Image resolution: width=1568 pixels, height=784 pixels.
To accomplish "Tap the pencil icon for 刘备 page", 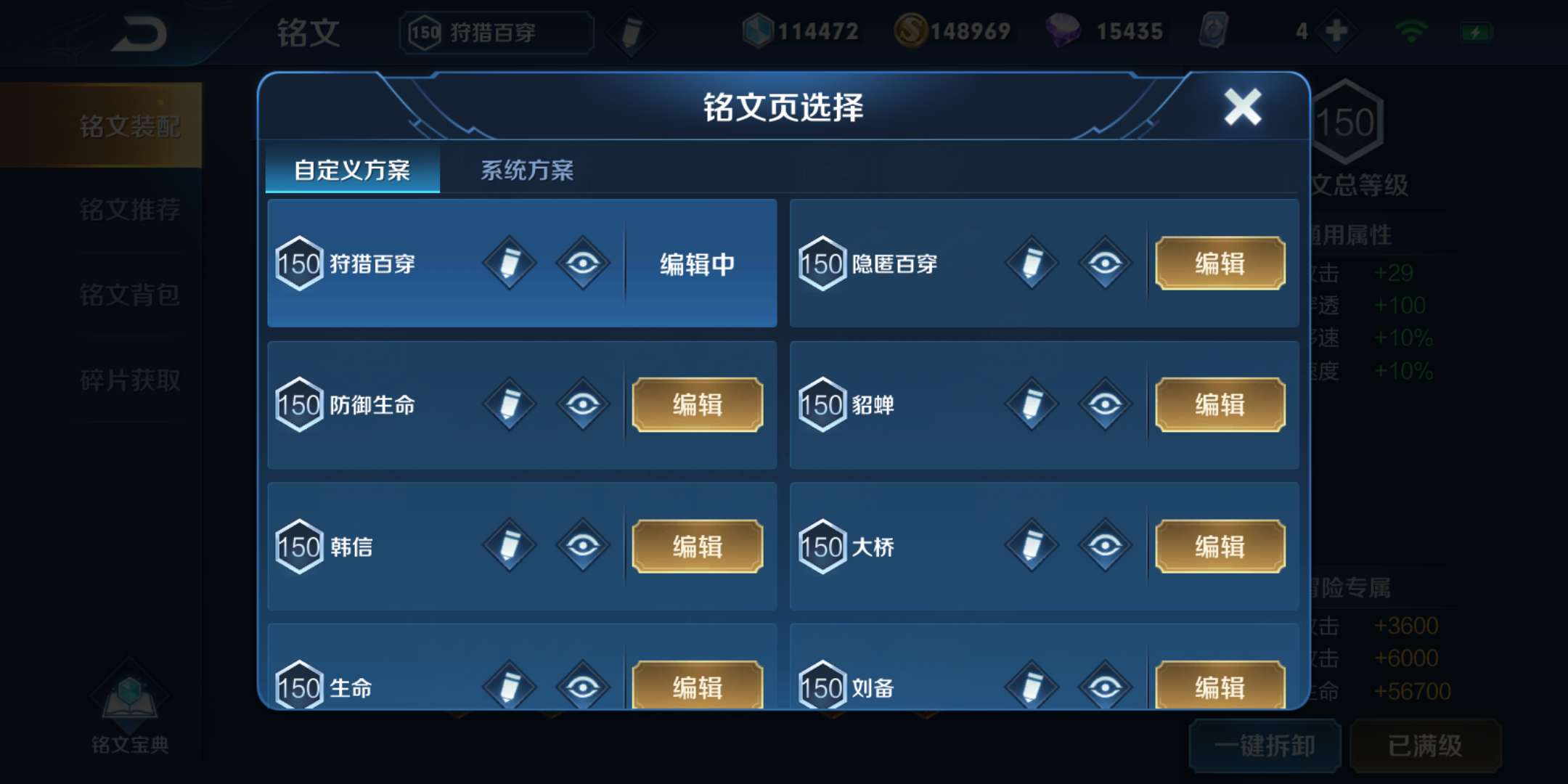I will tap(1032, 686).
